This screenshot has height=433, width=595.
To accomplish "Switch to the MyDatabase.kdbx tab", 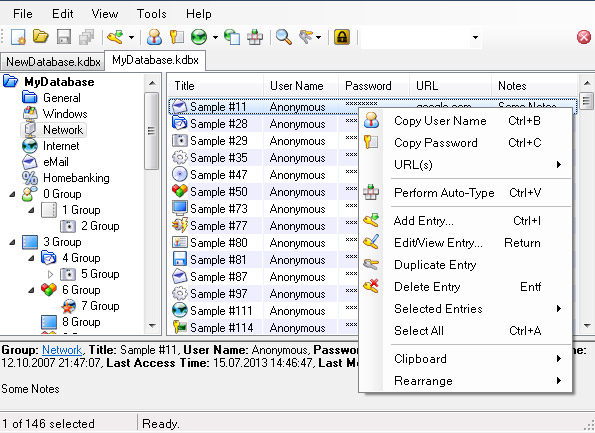I will coord(155,60).
